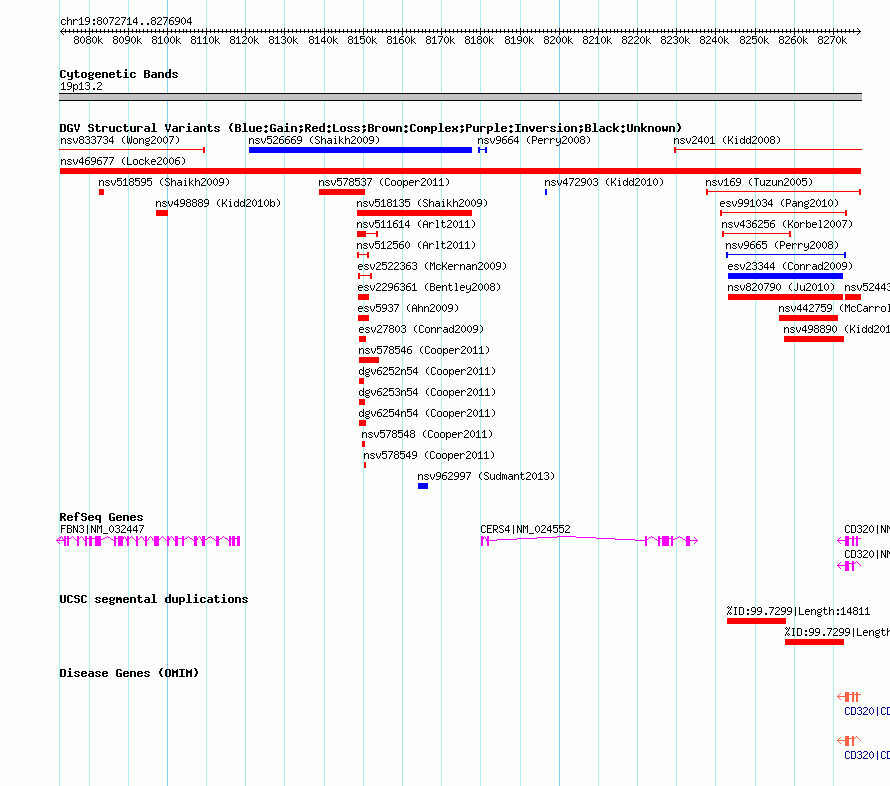Select the 19p13.2 cytogenetic band label
Screen dimensions: 890x786
pyautogui.click(x=81, y=86)
